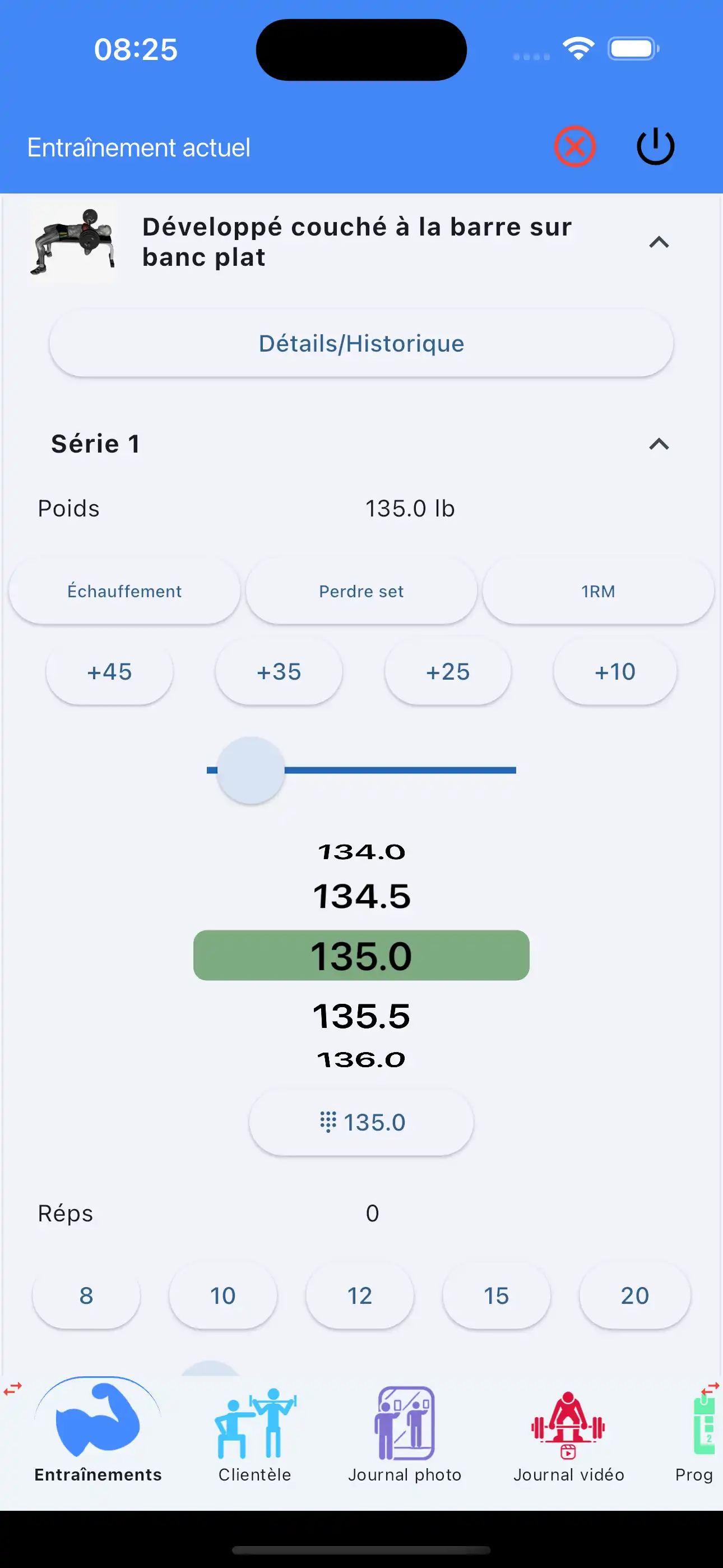Enable Perdre set mode

361,591
